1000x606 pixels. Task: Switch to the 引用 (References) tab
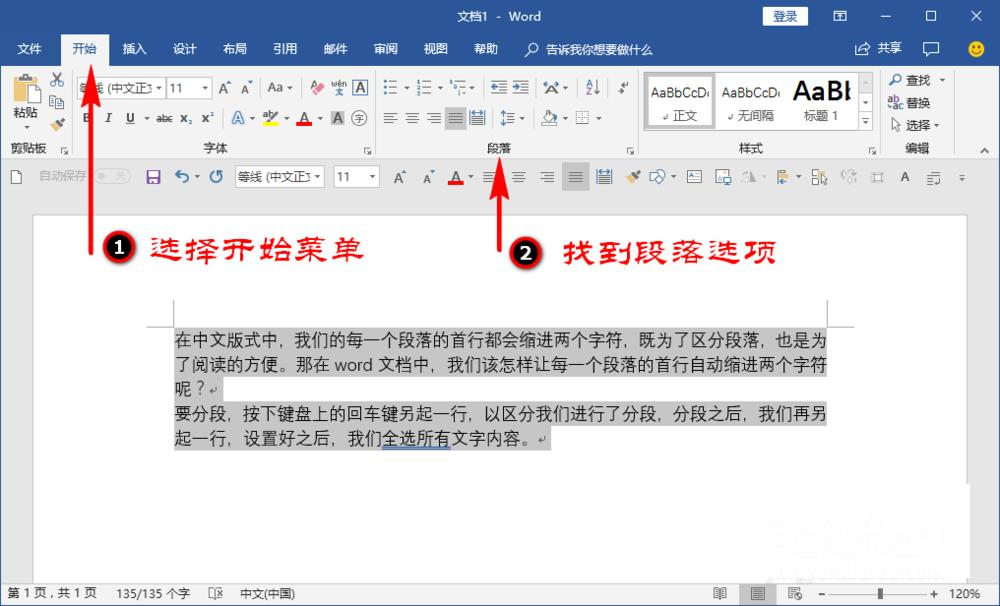tap(285, 49)
